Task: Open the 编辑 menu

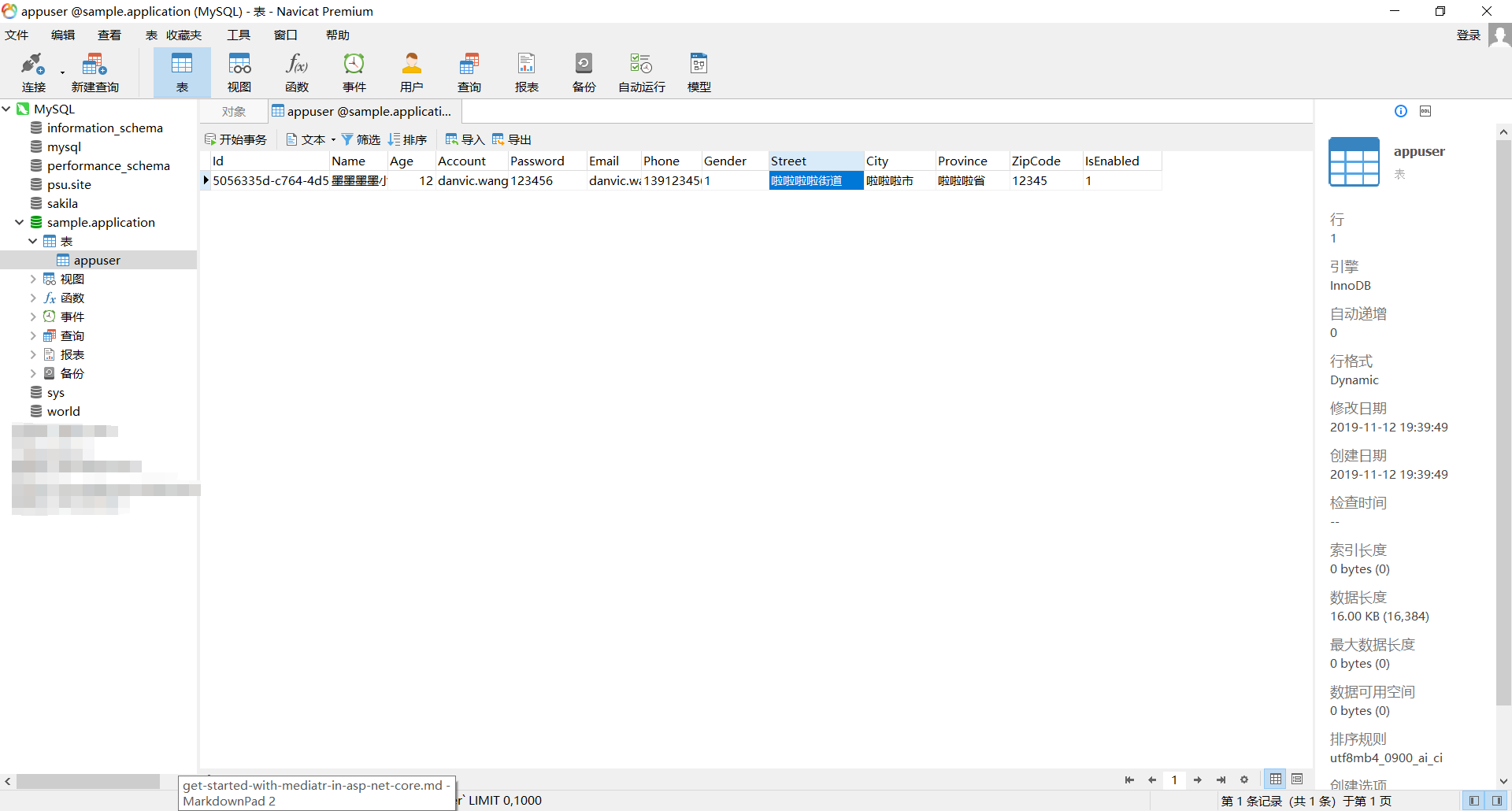Action: [63, 35]
